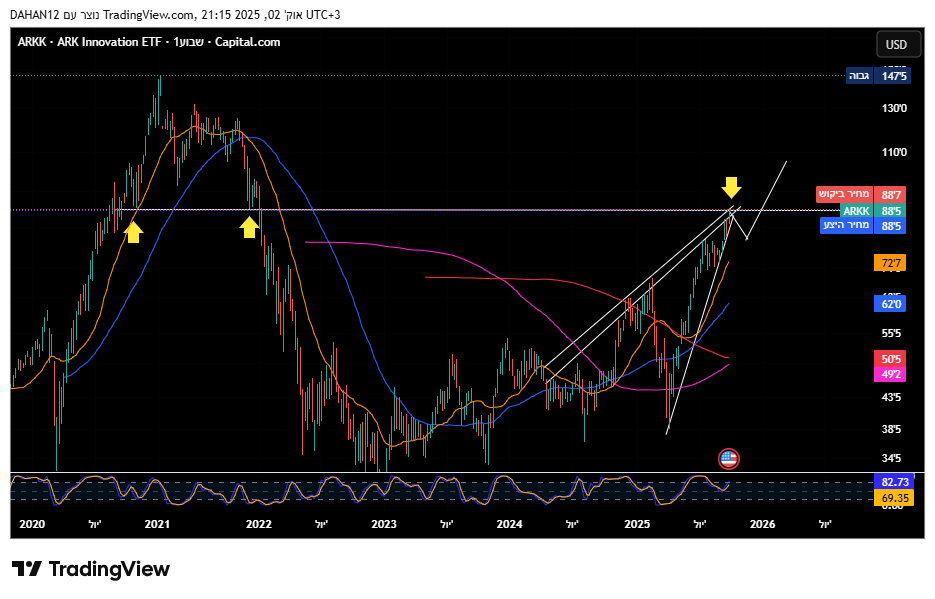The height and width of the screenshot is (599, 935).
Task: Click the 110'0 price axis tick
Action: coord(894,153)
